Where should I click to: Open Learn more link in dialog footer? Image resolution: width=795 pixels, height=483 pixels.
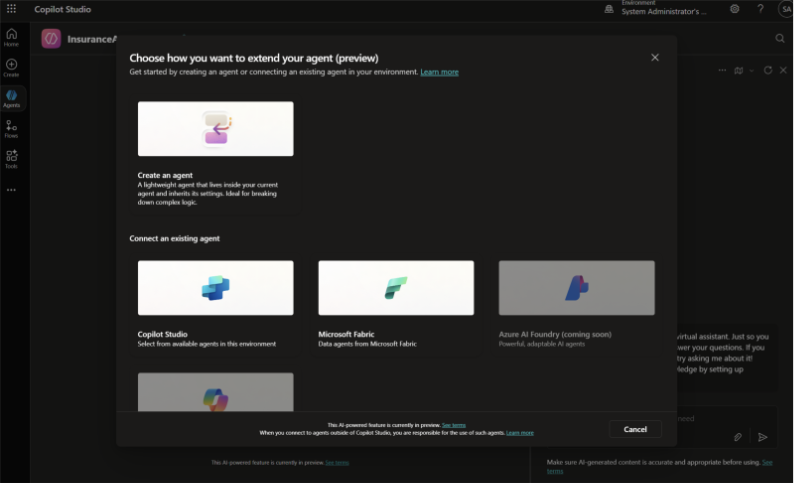tap(520, 433)
